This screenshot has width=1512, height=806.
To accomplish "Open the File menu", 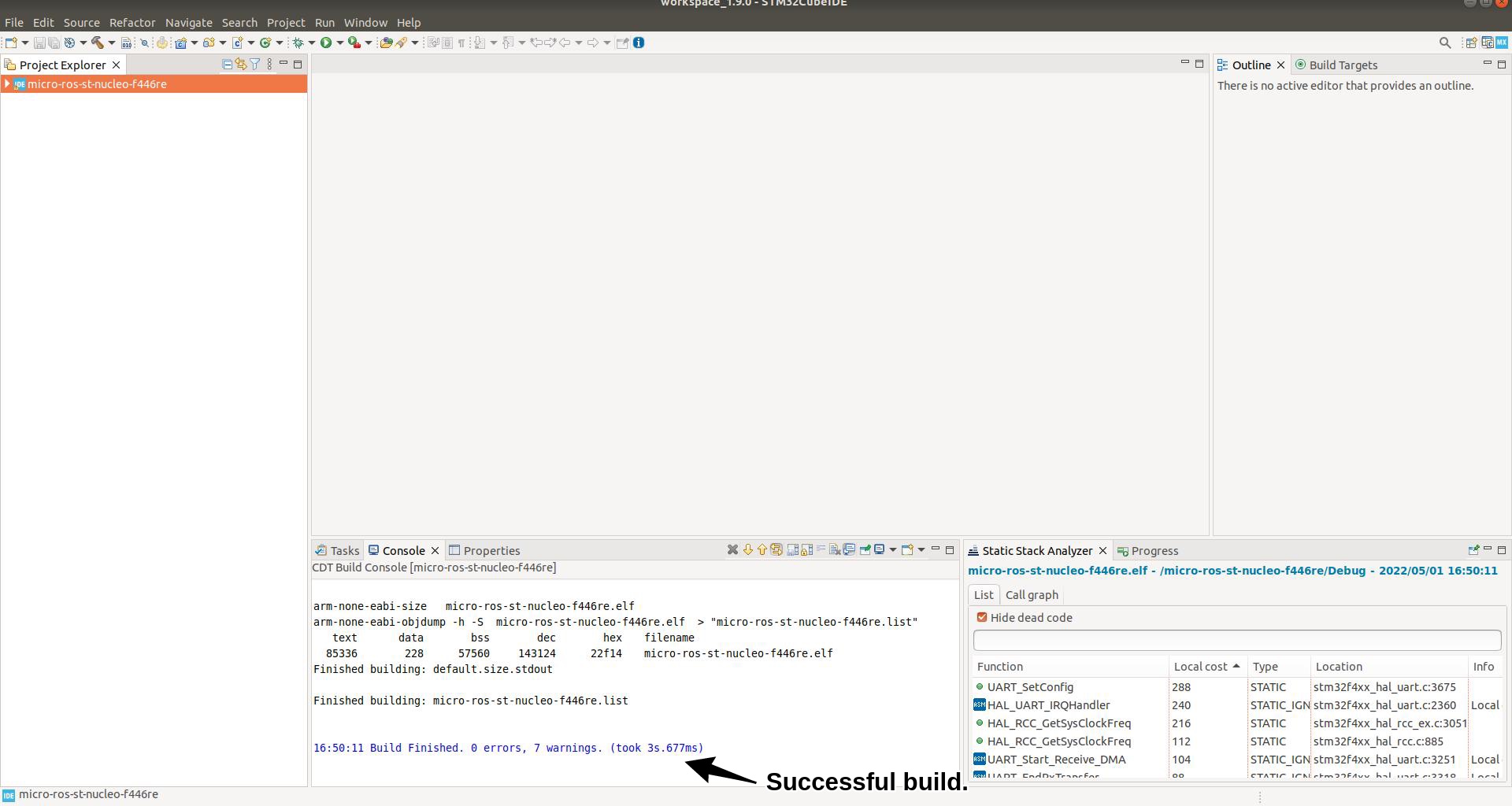I will tap(14, 23).
